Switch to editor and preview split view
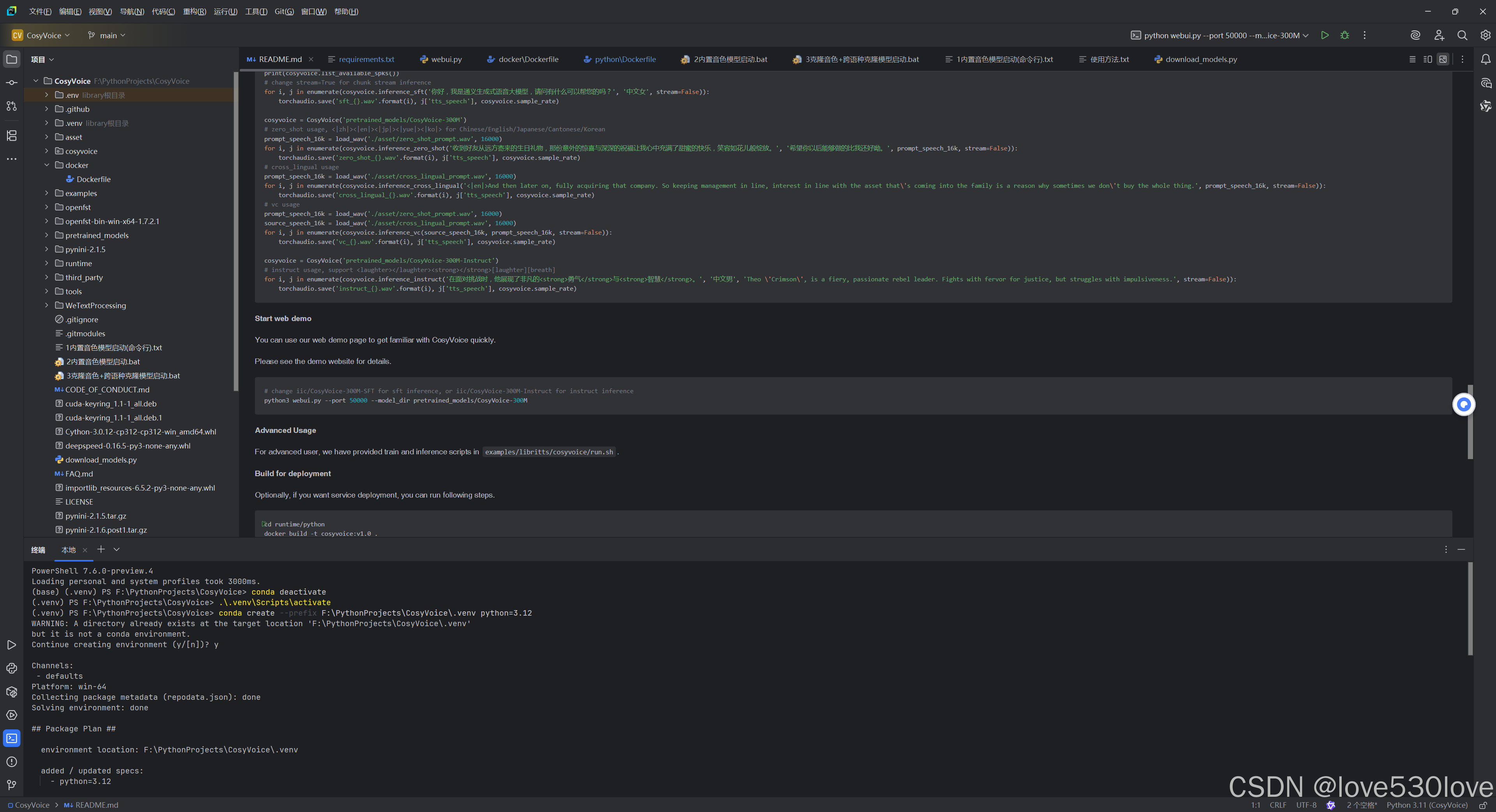Screen dimensions: 1496x812 [1427, 59]
